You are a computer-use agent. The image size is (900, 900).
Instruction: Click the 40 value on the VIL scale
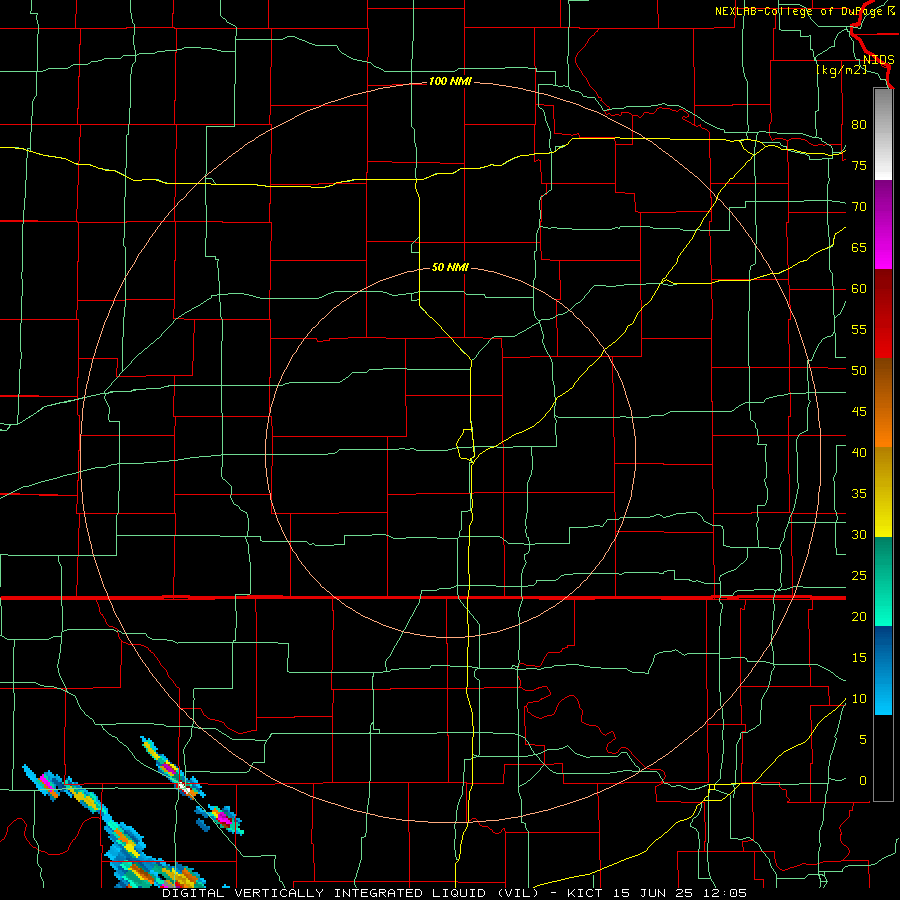[859, 452]
